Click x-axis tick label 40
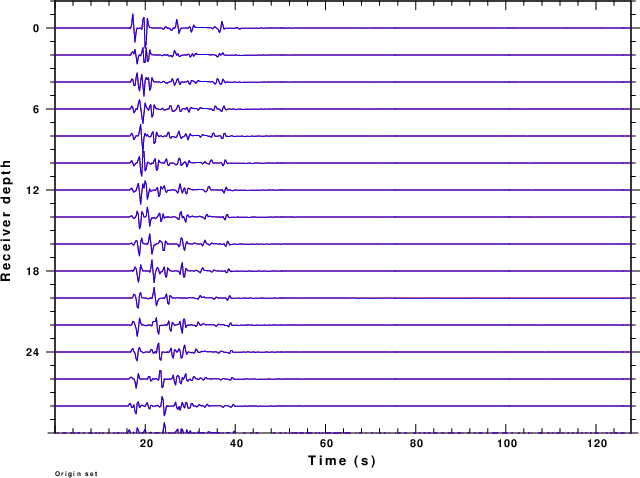 (236, 443)
